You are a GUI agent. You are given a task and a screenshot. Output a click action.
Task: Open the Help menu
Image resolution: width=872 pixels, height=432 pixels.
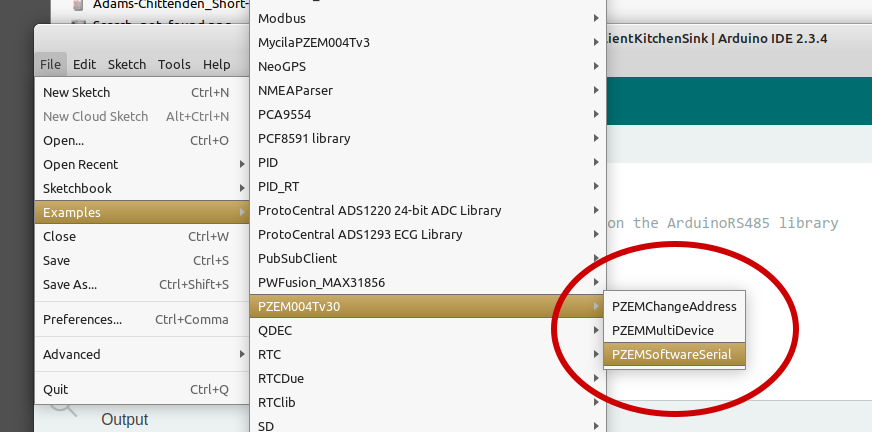217,64
